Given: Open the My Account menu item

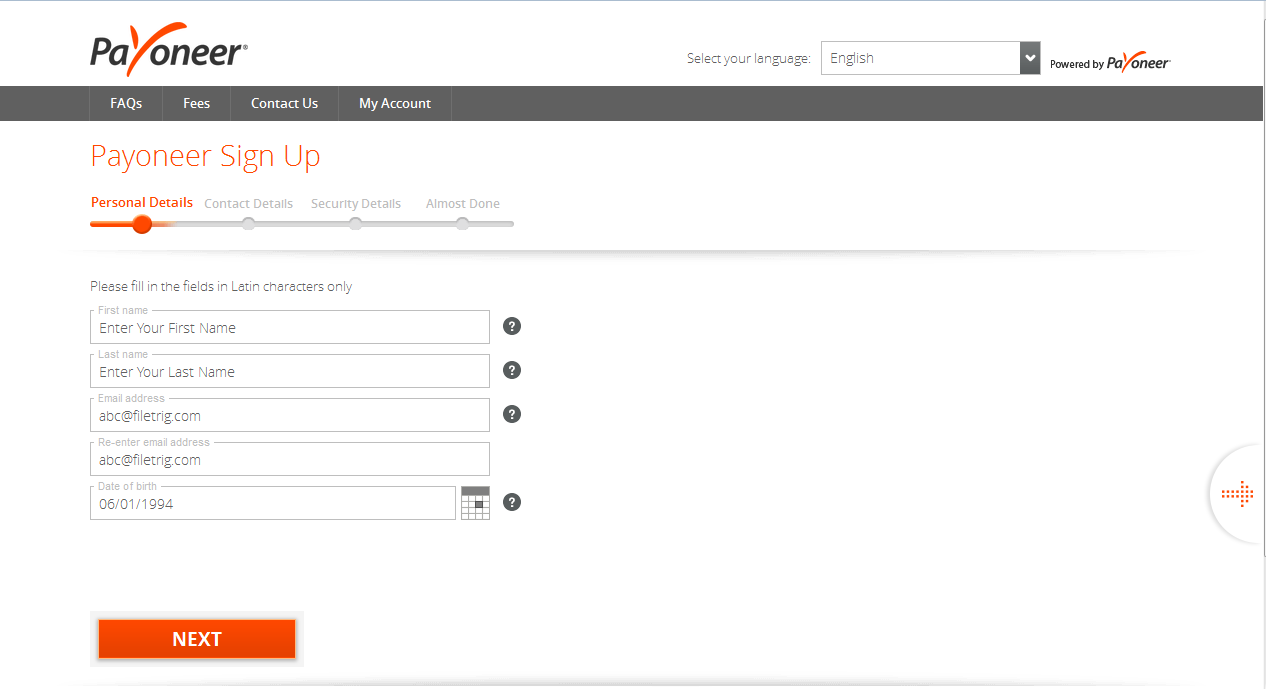Looking at the screenshot, I should 395,103.
